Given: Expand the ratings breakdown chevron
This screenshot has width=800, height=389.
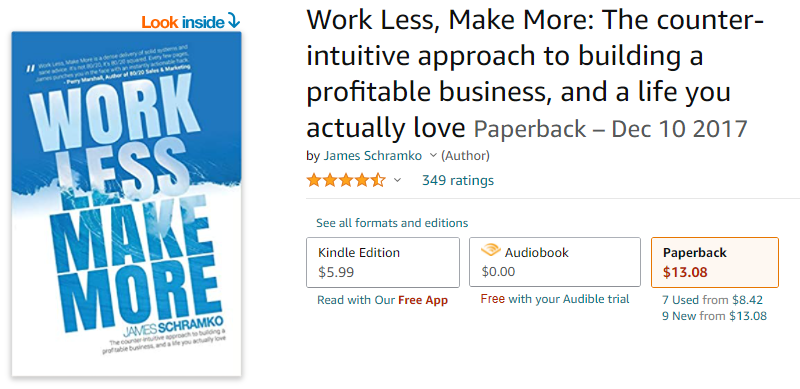Looking at the screenshot, I should click(397, 180).
